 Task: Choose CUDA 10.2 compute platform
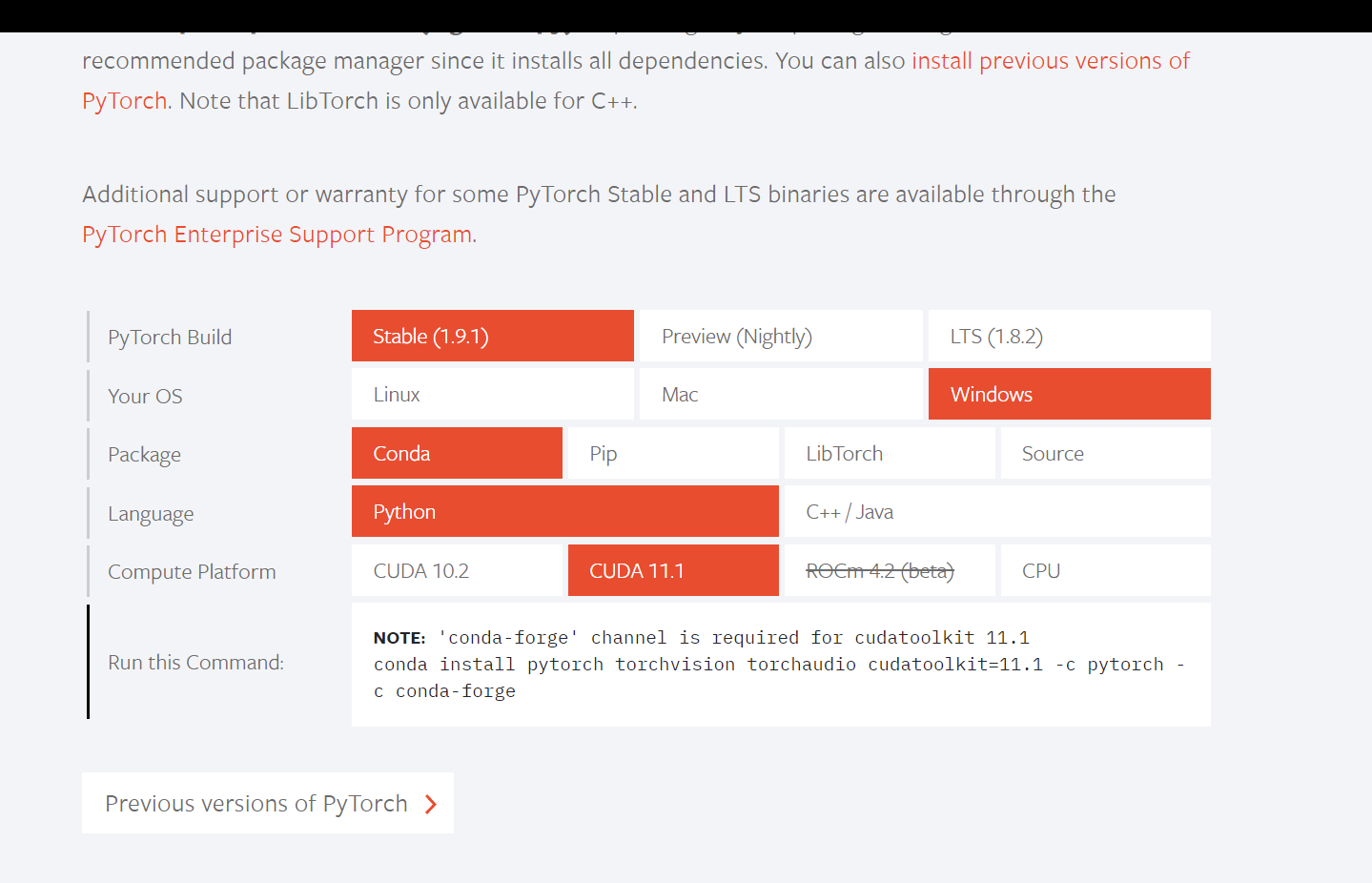pos(457,570)
